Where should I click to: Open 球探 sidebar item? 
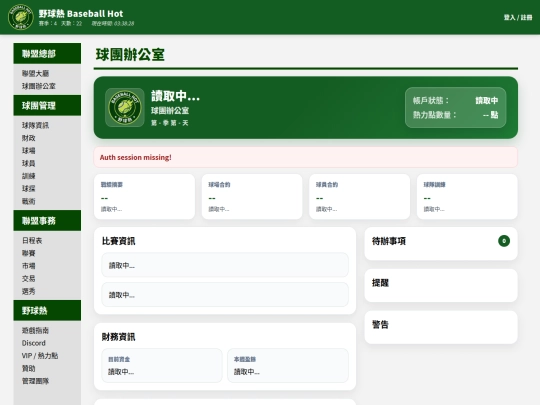pos(29,189)
